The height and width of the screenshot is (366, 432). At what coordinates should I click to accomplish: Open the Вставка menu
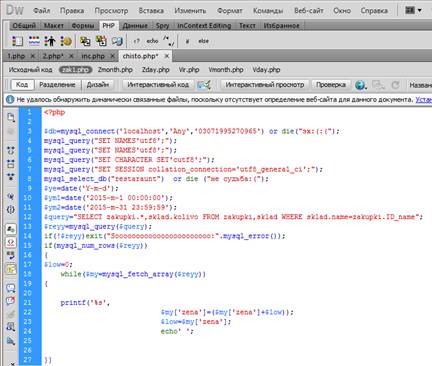point(151,11)
